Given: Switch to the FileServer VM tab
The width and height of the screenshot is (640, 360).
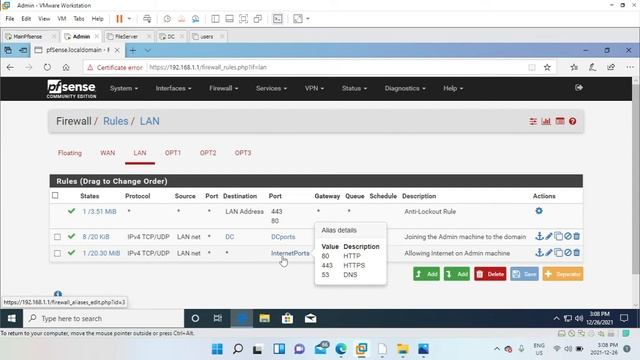Looking at the screenshot, I should (126, 36).
